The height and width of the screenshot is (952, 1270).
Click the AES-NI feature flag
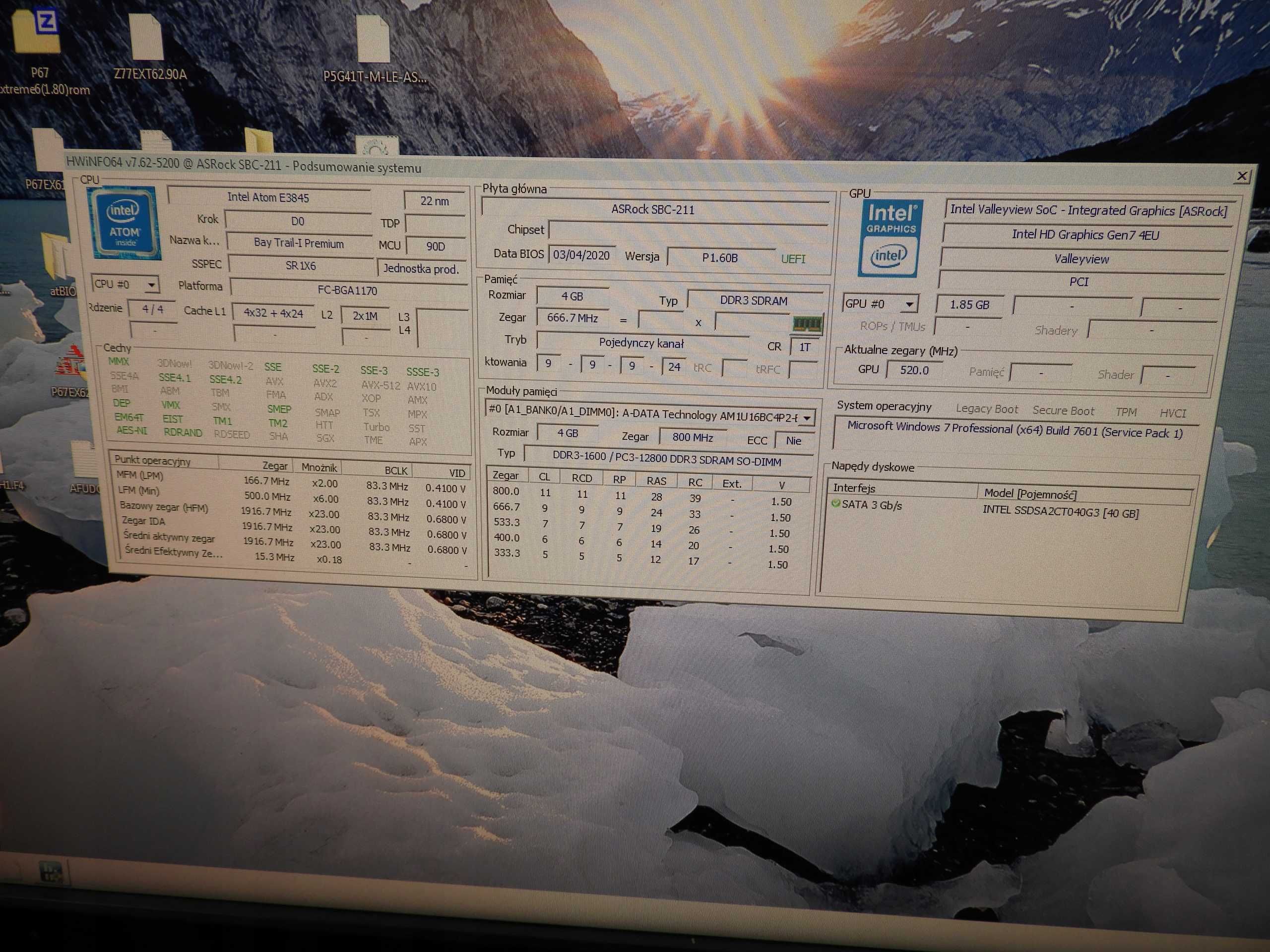[131, 430]
